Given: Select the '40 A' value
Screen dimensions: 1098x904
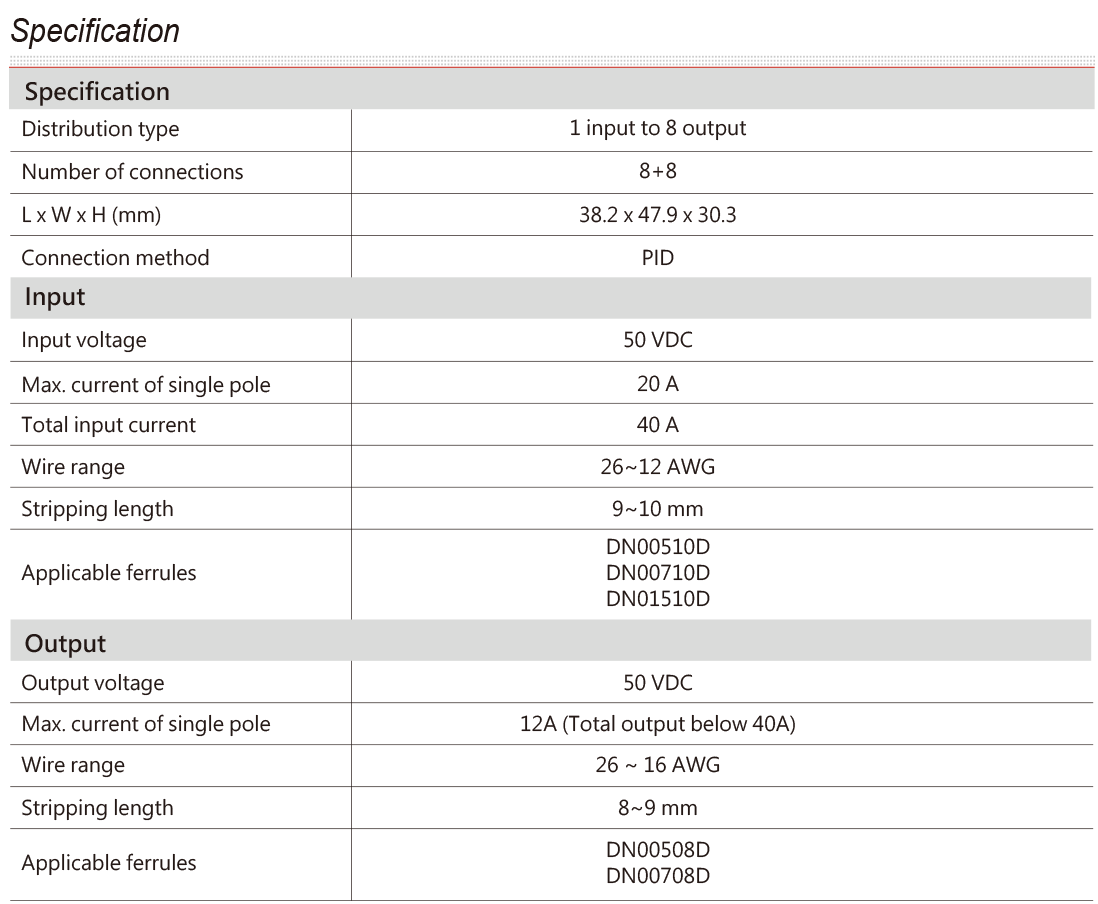Looking at the screenshot, I should coord(658,425).
